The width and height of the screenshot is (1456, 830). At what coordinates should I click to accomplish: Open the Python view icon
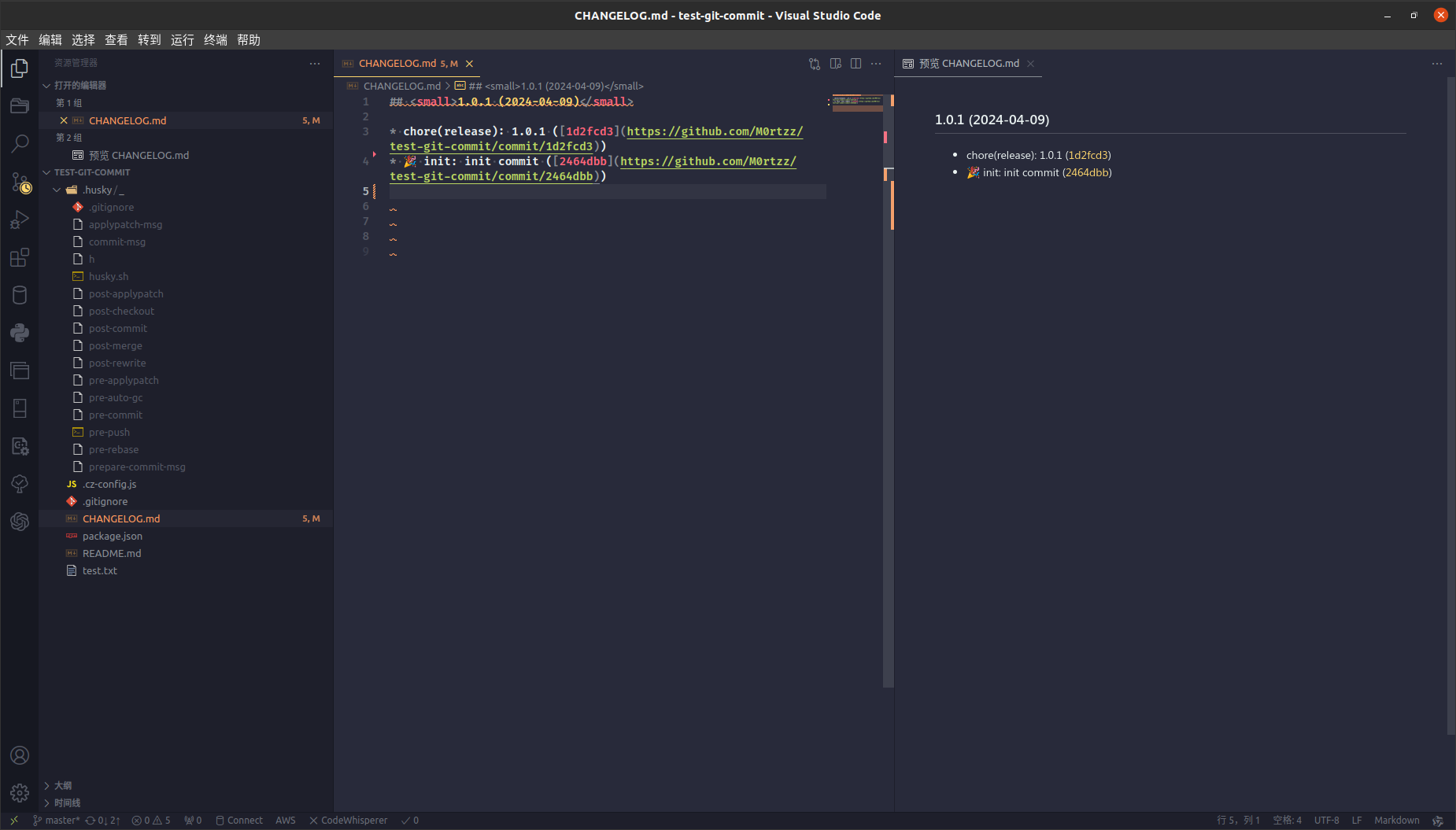point(20,333)
